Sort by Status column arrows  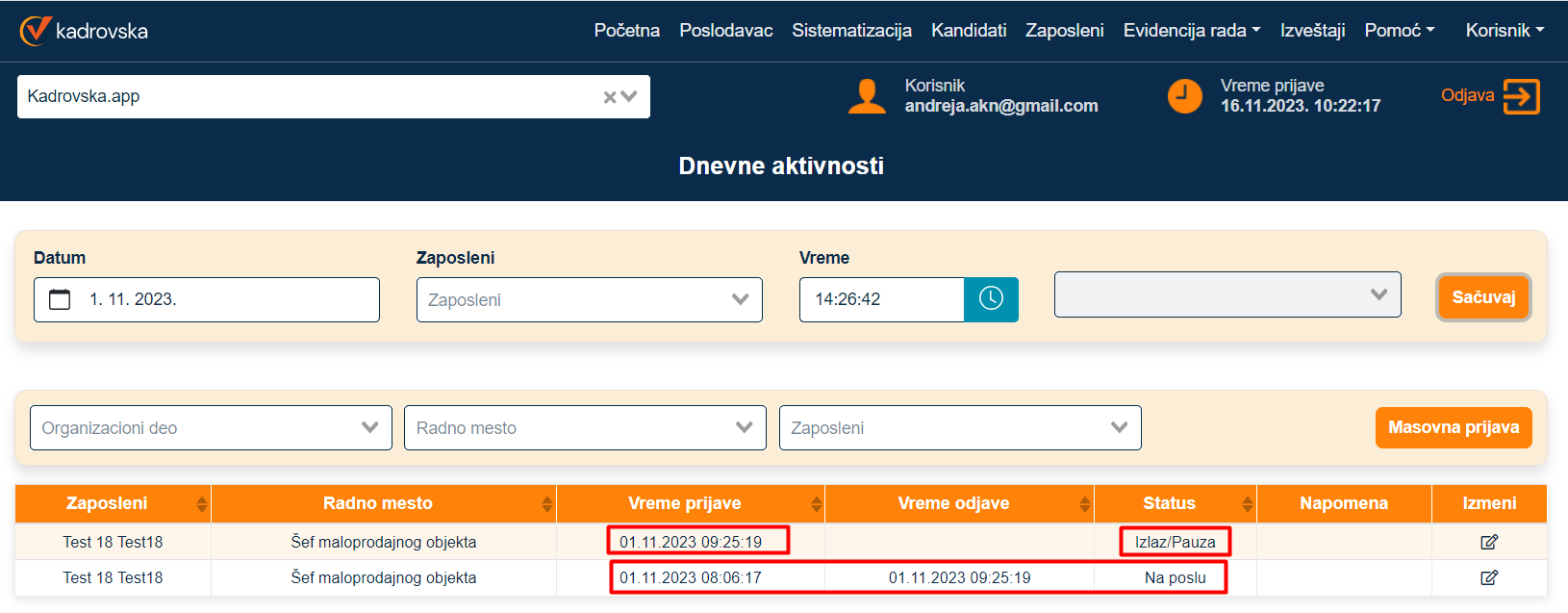pyautogui.click(x=1247, y=503)
